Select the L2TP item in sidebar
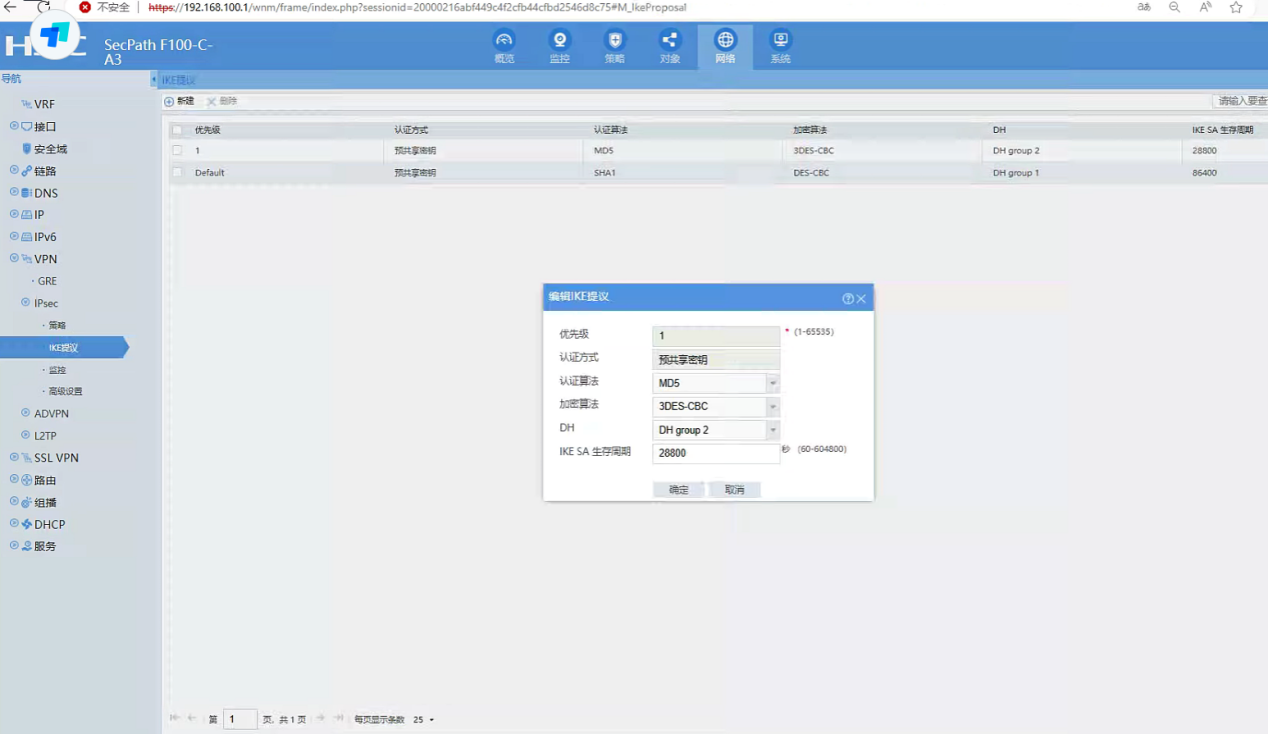Viewport: 1268px width, 734px height. point(45,436)
